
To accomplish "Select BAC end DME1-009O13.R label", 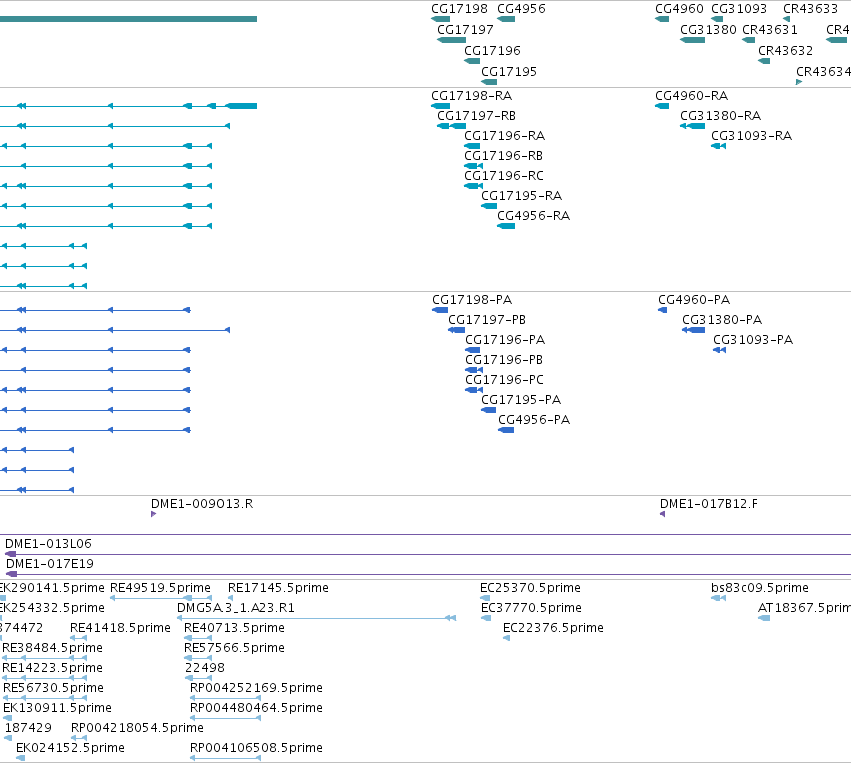I will [202, 504].
